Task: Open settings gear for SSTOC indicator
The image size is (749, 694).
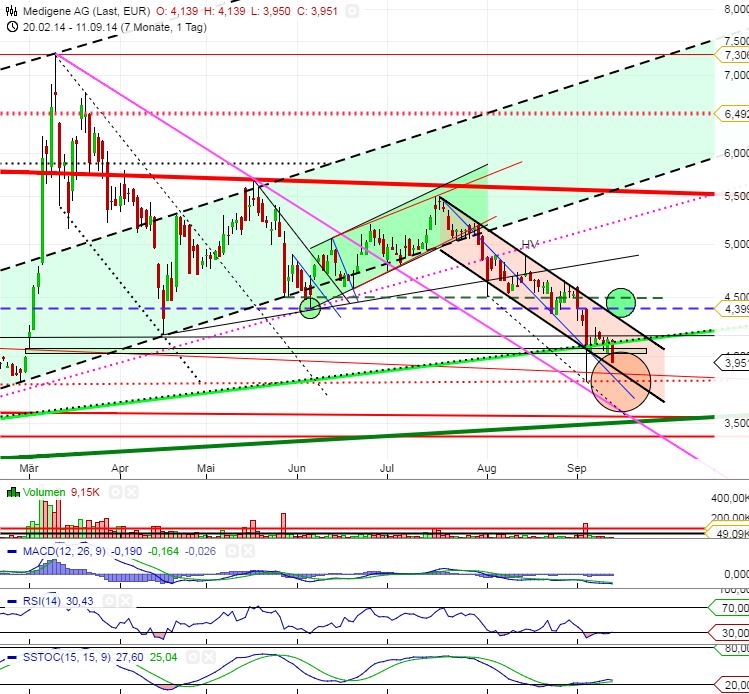Action: tap(193, 658)
